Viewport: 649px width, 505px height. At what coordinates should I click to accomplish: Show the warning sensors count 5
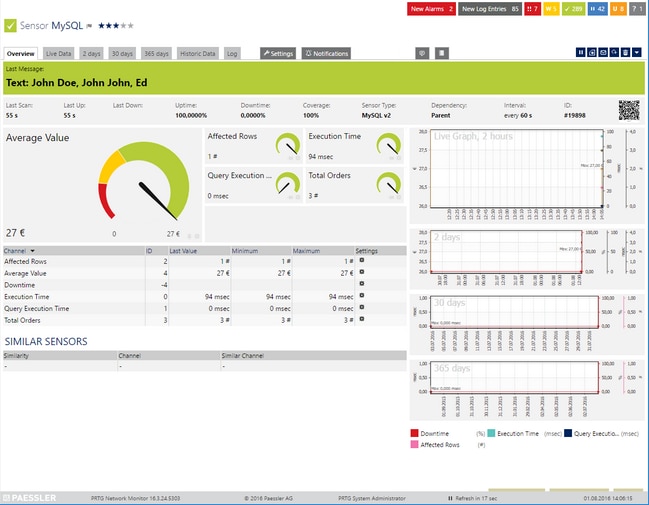[551, 9]
